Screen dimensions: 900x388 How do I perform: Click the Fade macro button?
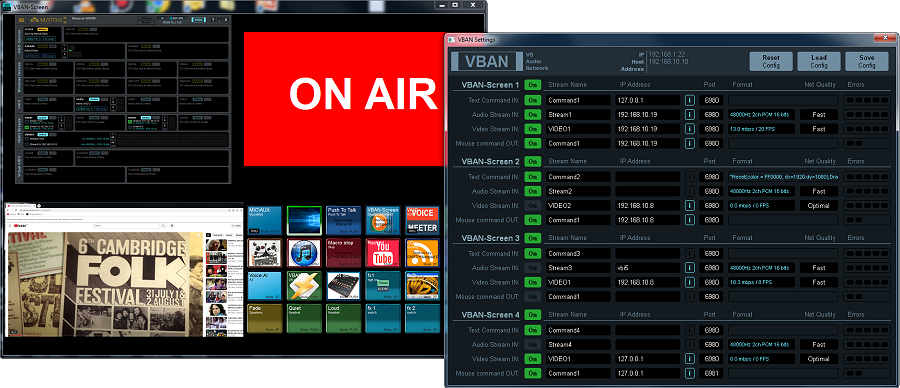click(264, 319)
